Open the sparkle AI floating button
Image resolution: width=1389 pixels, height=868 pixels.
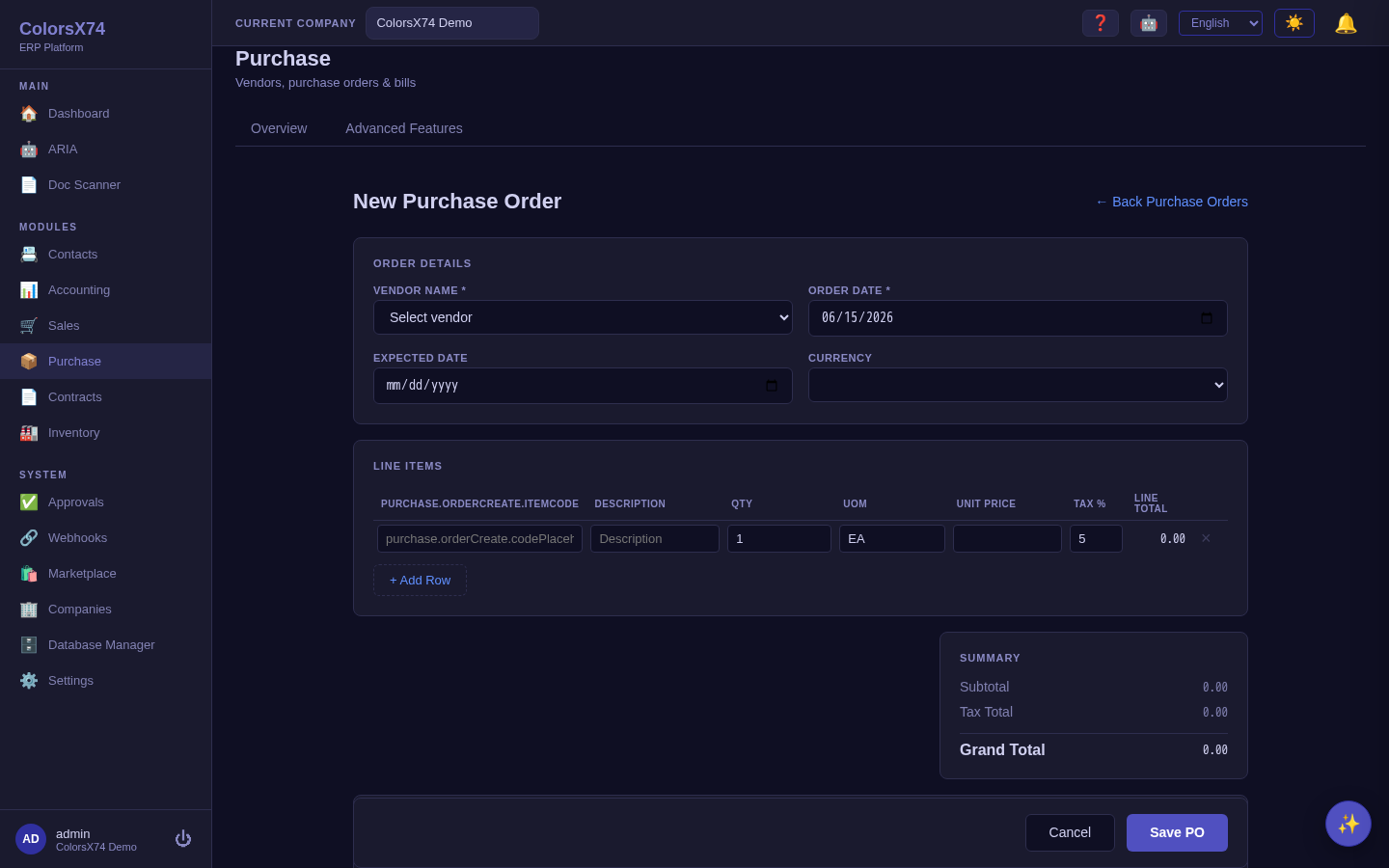point(1348,824)
